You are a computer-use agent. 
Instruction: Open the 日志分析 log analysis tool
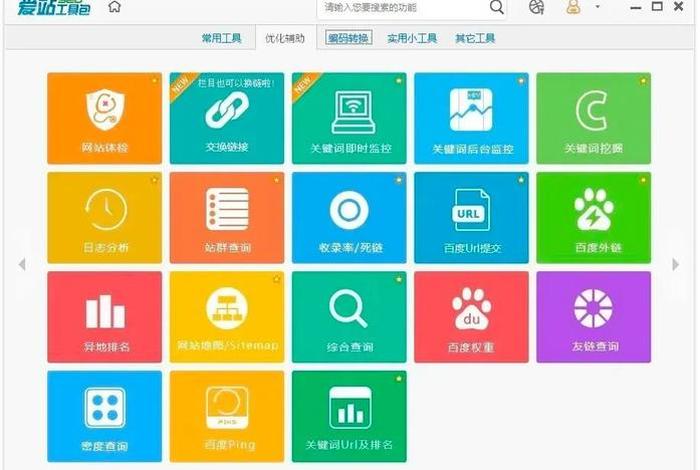pyautogui.click(x=104, y=217)
